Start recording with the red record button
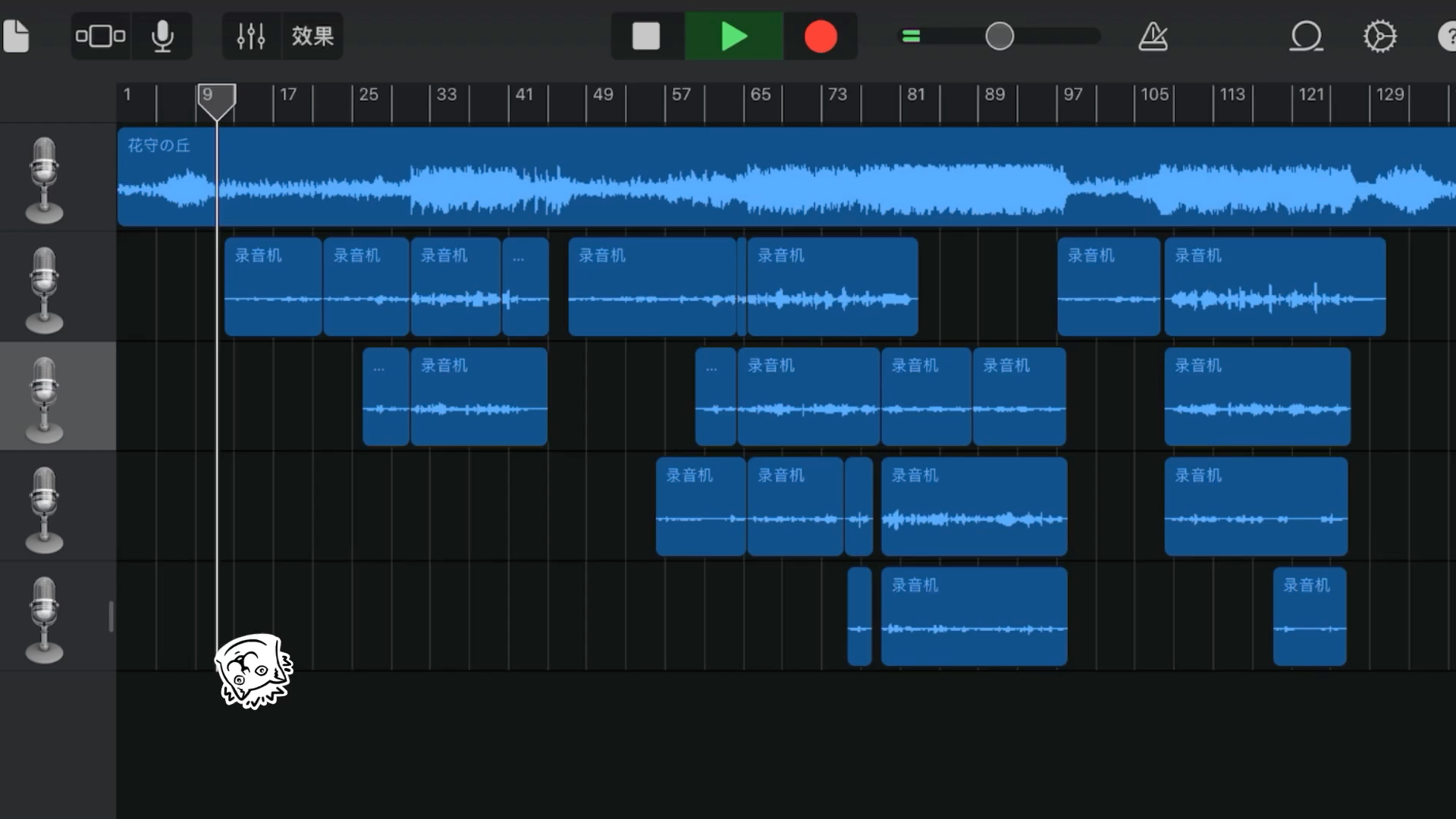Image resolution: width=1456 pixels, height=819 pixels. point(821,36)
